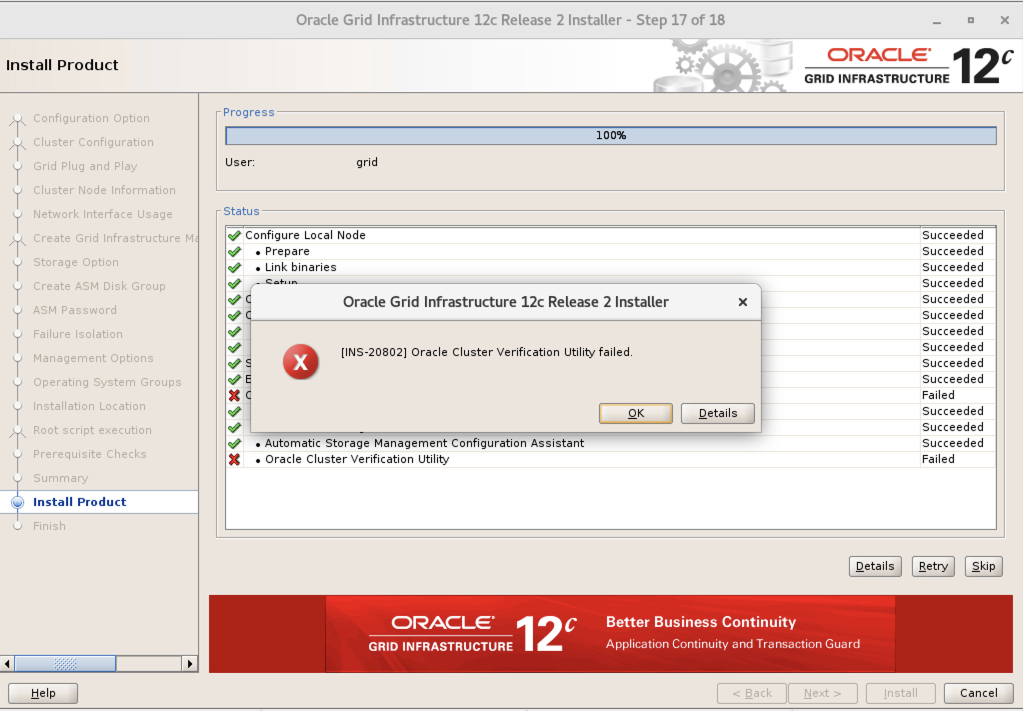Click the red error icon in dialog
Screen dimensions: 1023x711
click(x=301, y=361)
